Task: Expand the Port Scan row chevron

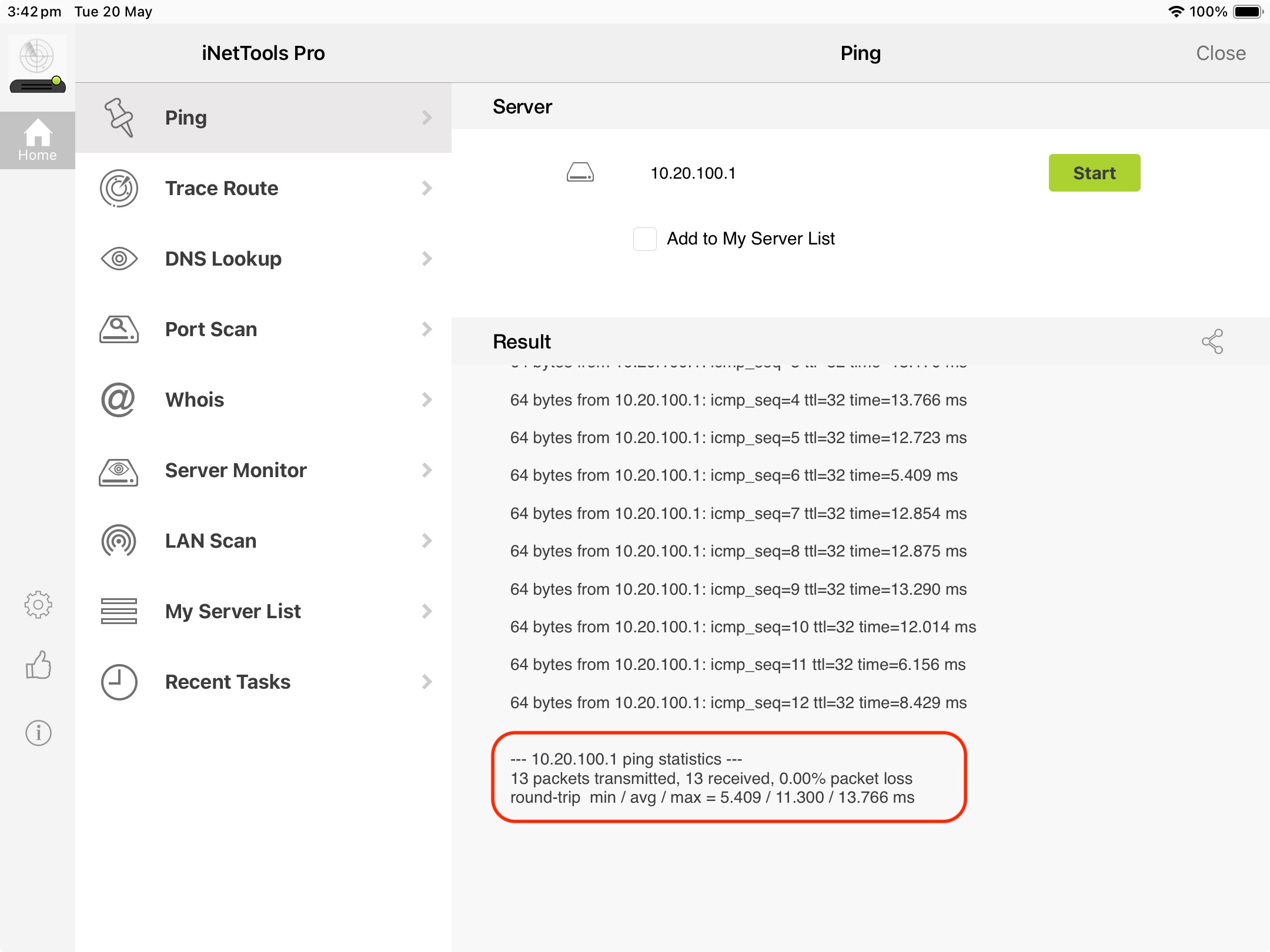Action: coord(427,329)
